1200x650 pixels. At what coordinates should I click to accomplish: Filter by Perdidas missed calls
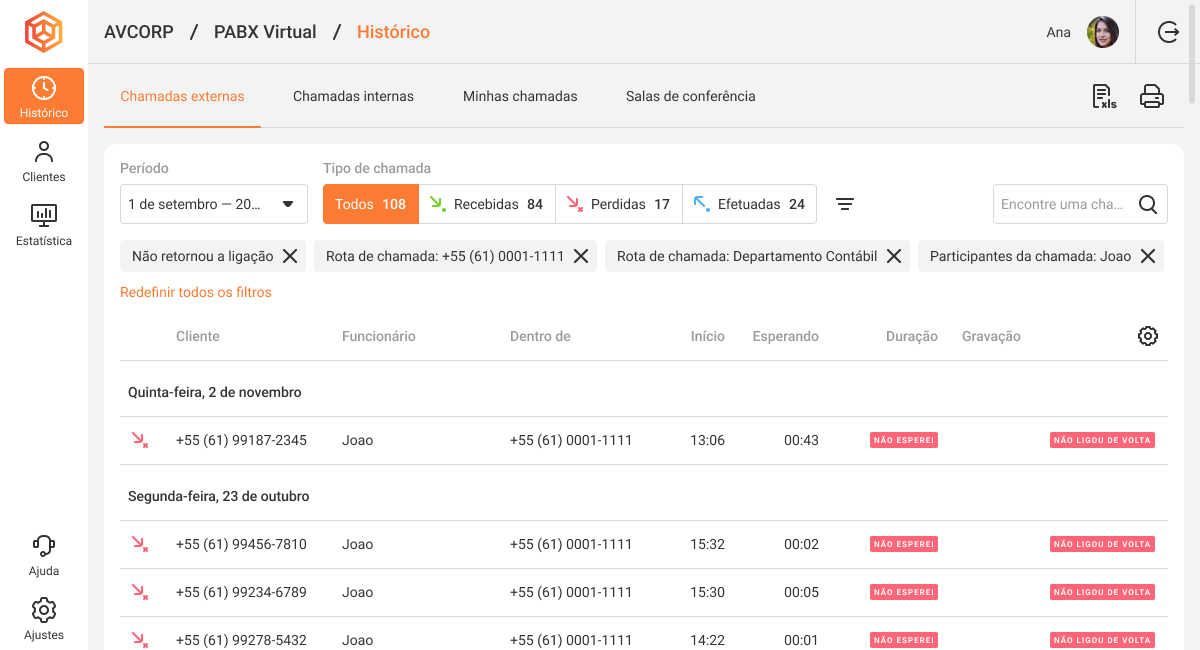[618, 204]
